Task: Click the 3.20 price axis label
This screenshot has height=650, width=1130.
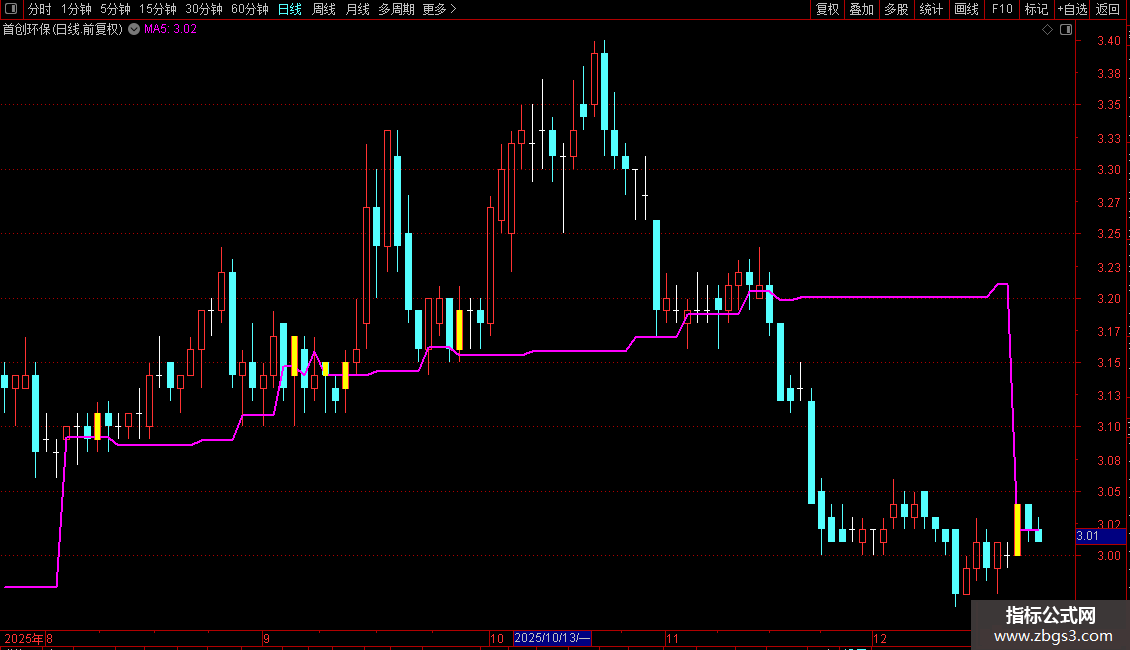Action: (1108, 298)
